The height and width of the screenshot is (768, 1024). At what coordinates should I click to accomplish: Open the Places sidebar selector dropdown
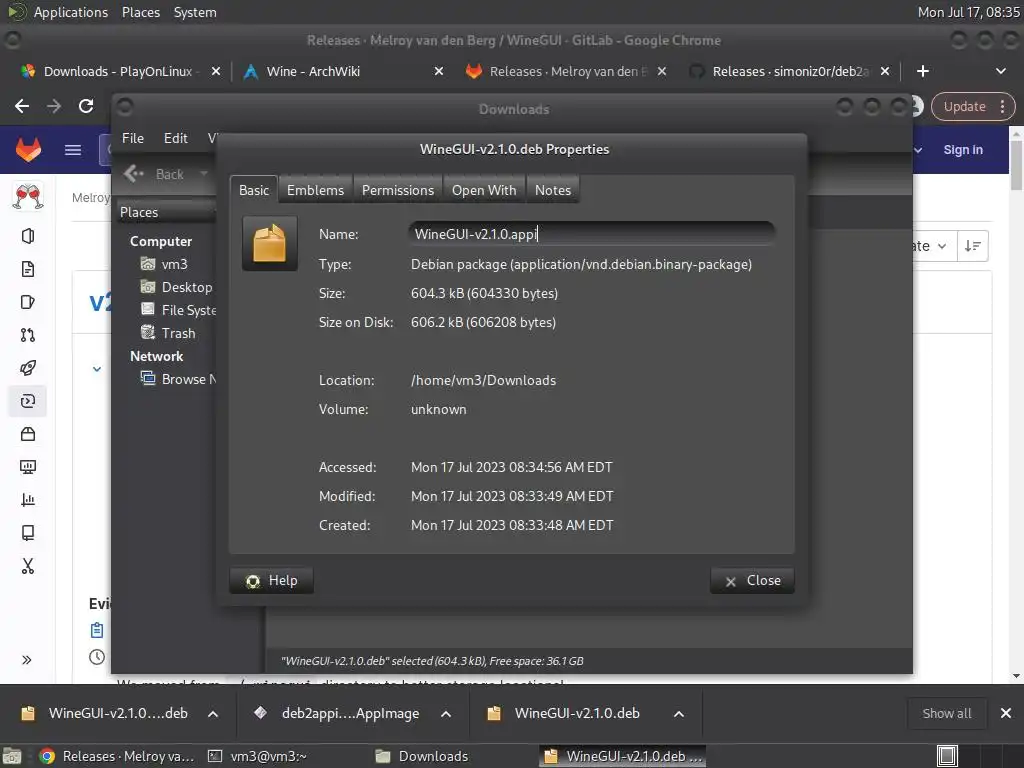[167, 212]
